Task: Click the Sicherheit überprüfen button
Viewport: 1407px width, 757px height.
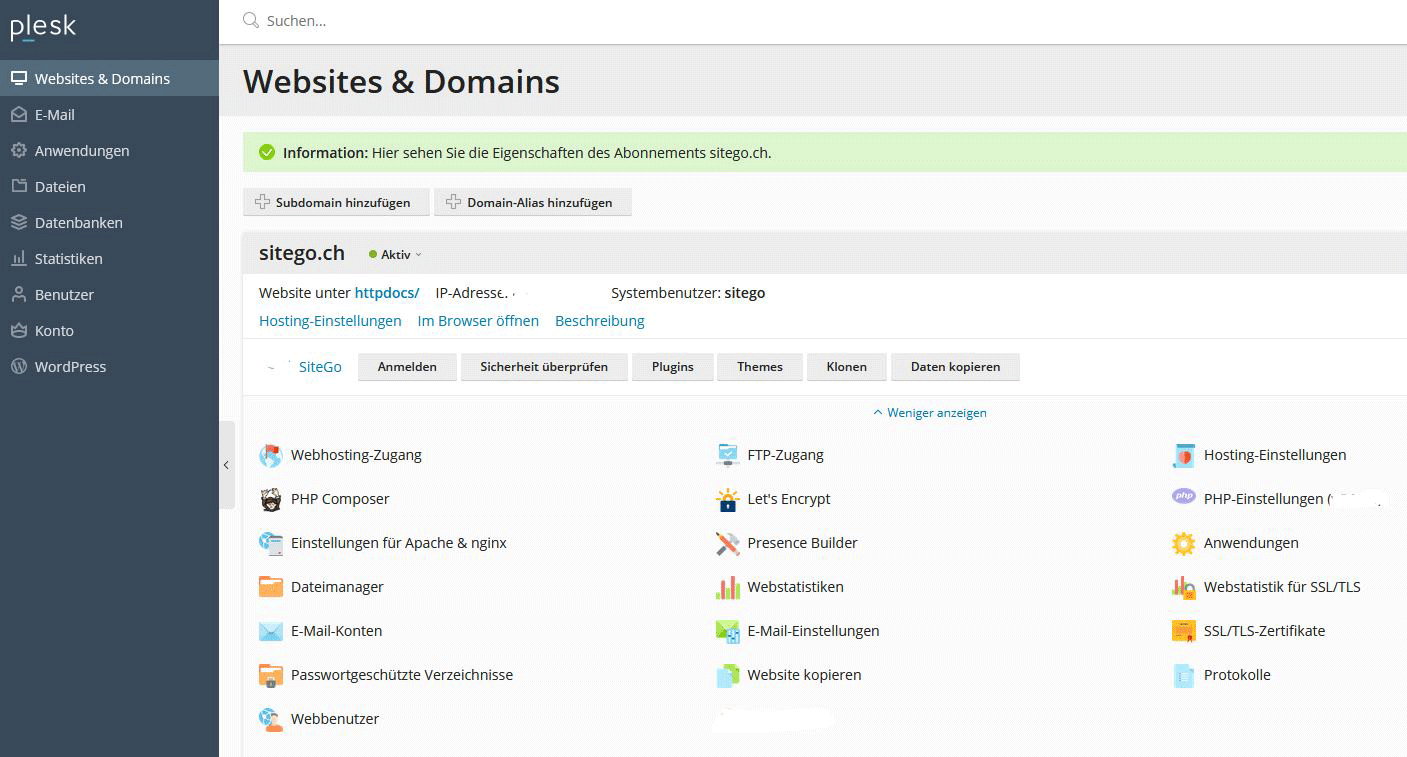Action: (x=544, y=367)
